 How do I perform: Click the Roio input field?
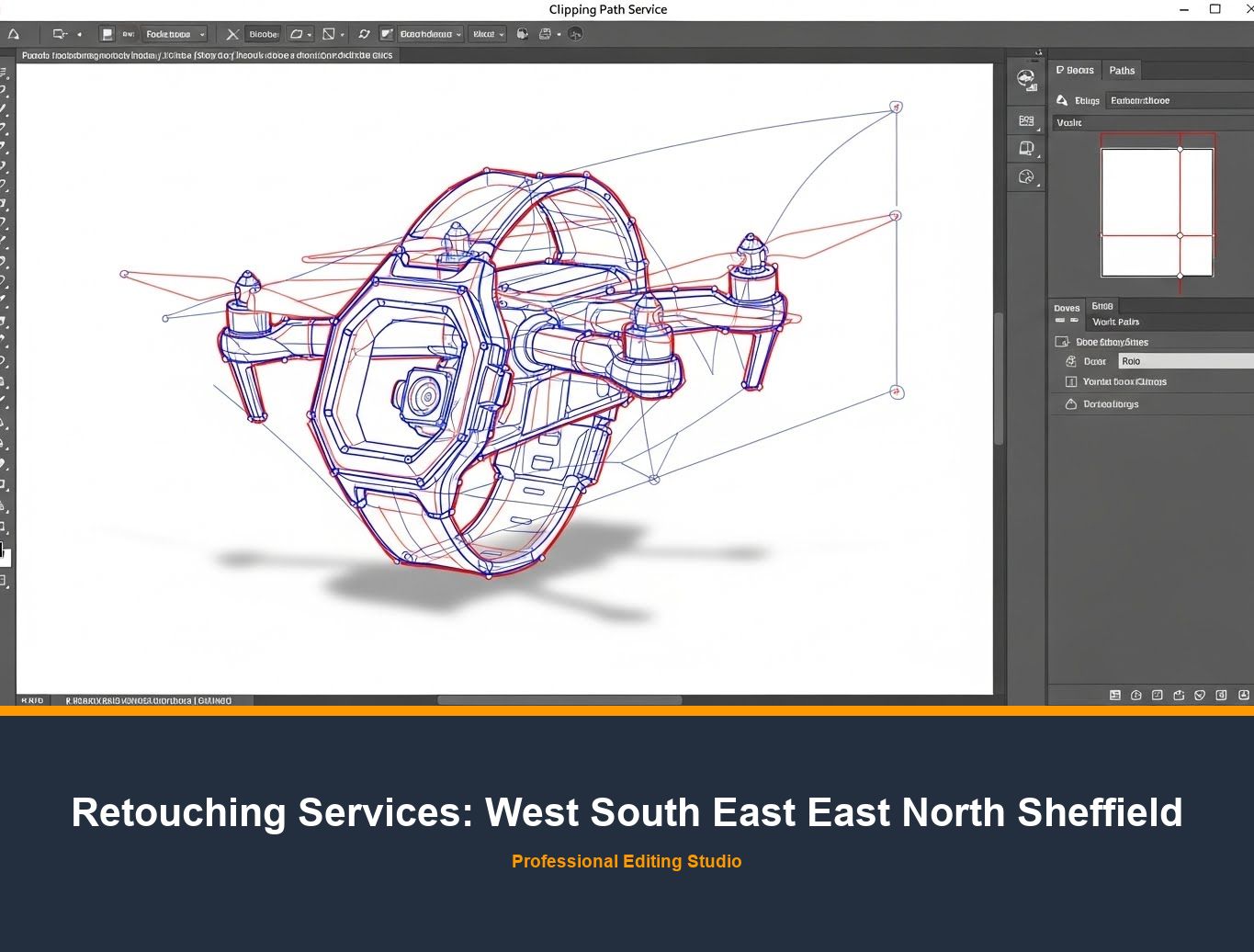1184,361
